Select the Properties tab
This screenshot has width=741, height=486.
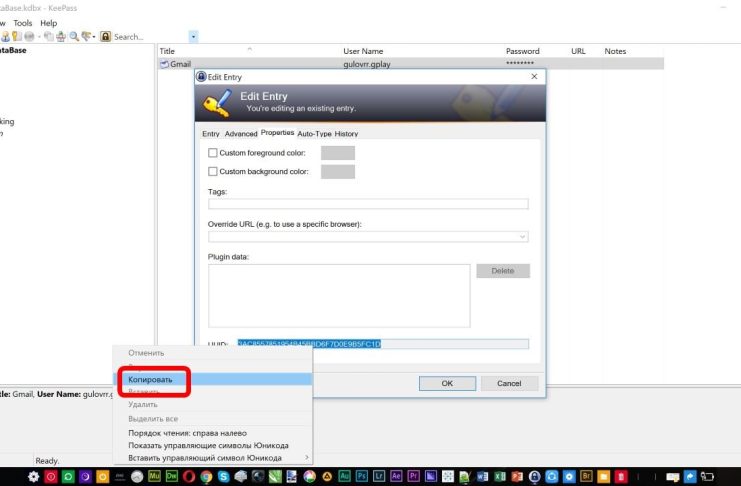(277, 132)
